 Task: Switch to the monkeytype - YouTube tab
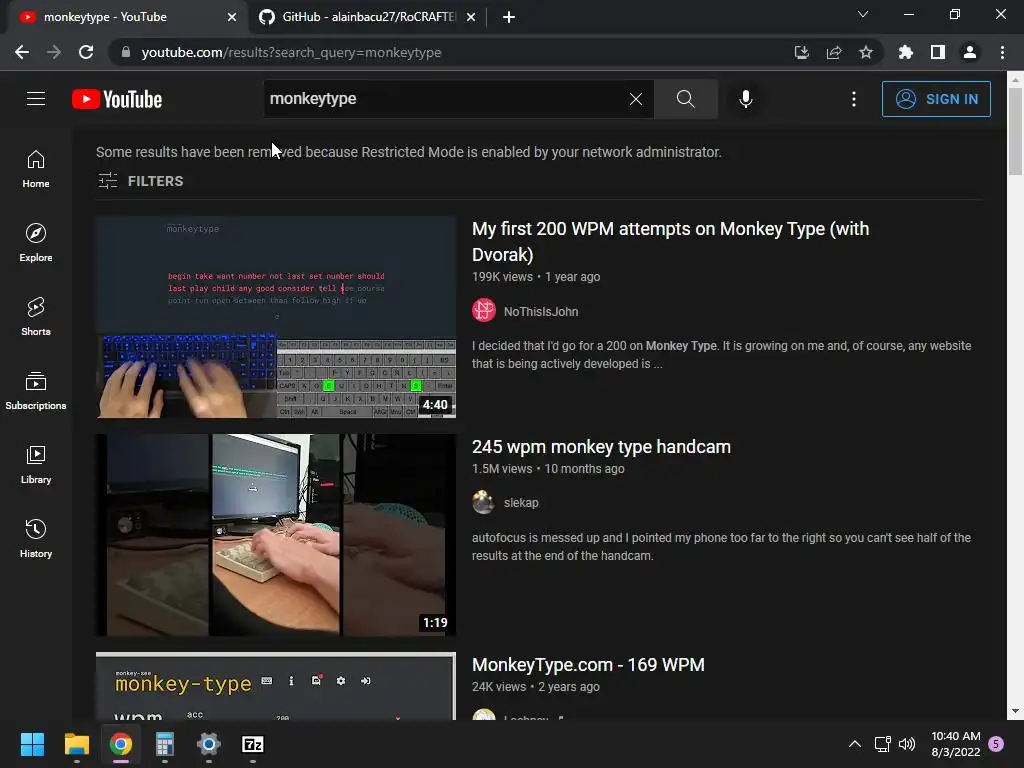(x=126, y=17)
